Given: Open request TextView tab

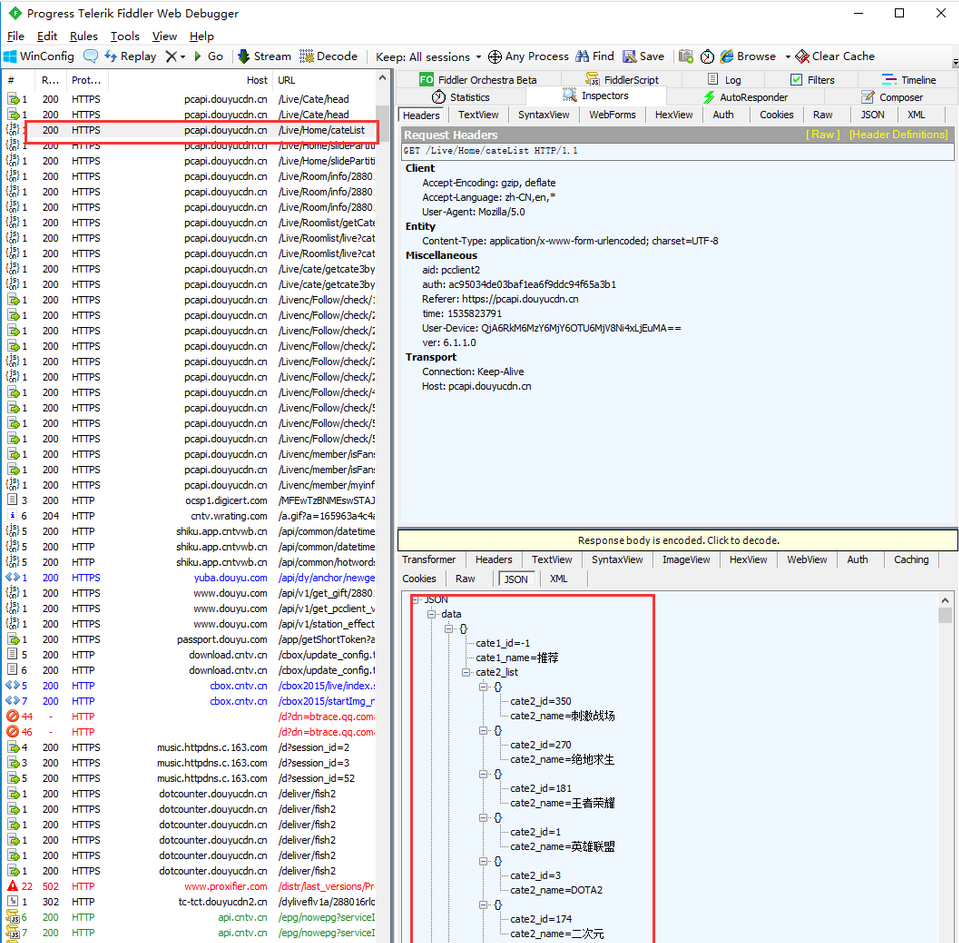Looking at the screenshot, I should coord(478,115).
